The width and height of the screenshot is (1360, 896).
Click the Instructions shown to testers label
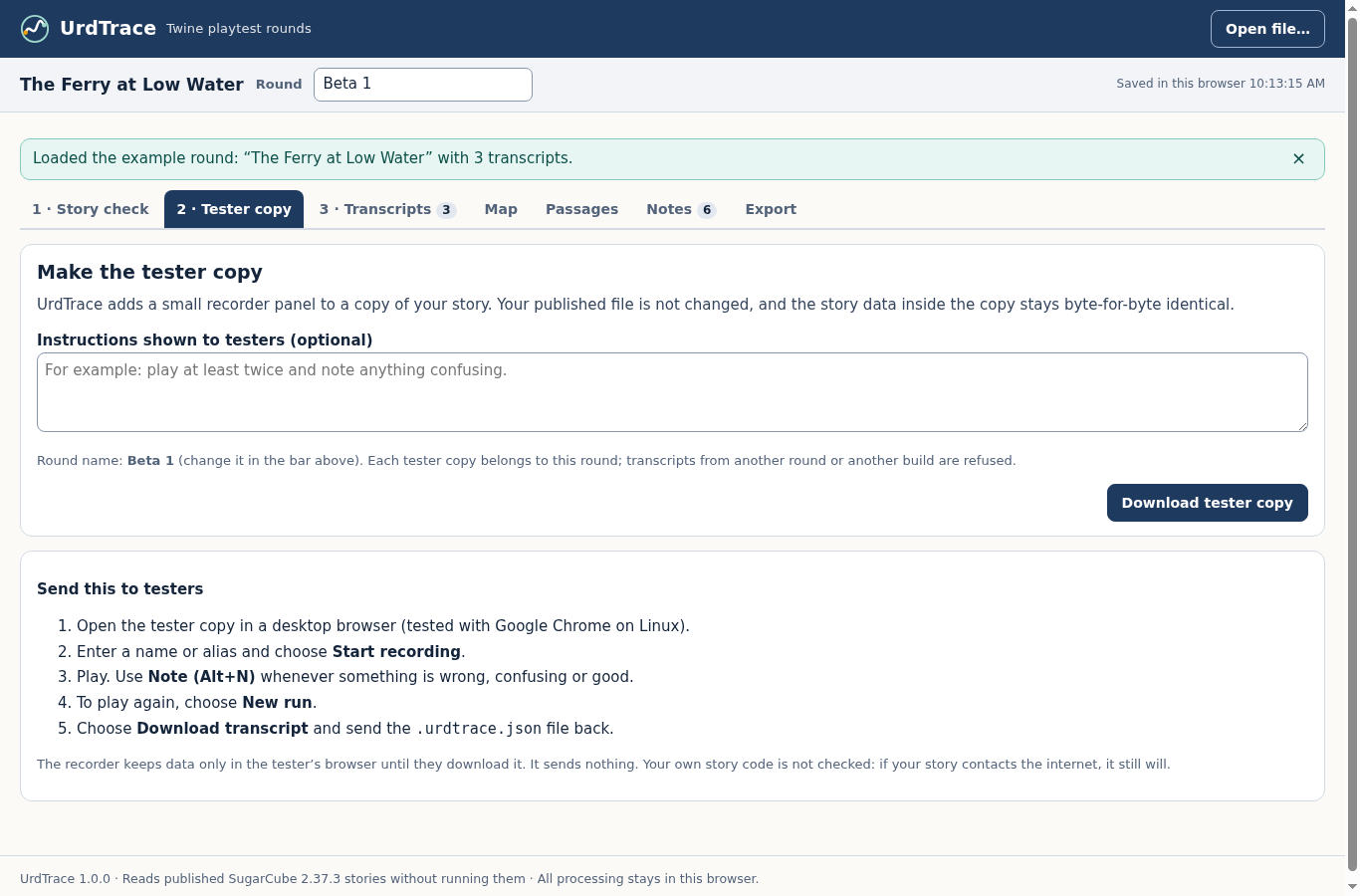[204, 340]
